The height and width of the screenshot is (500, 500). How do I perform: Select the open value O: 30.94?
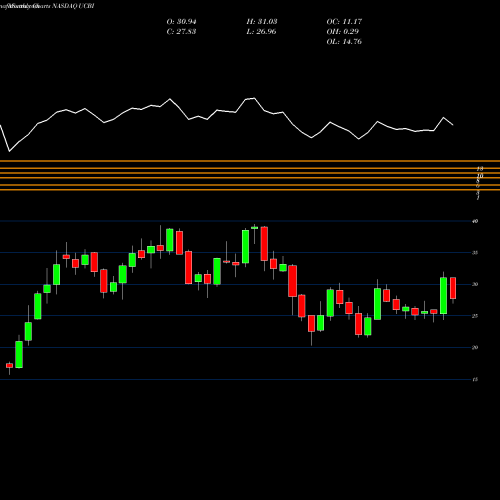[181, 22]
